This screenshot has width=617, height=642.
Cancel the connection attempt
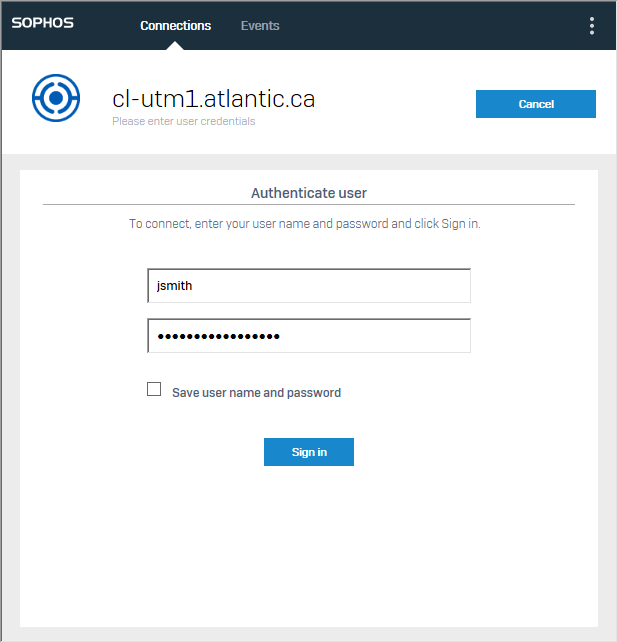[536, 104]
